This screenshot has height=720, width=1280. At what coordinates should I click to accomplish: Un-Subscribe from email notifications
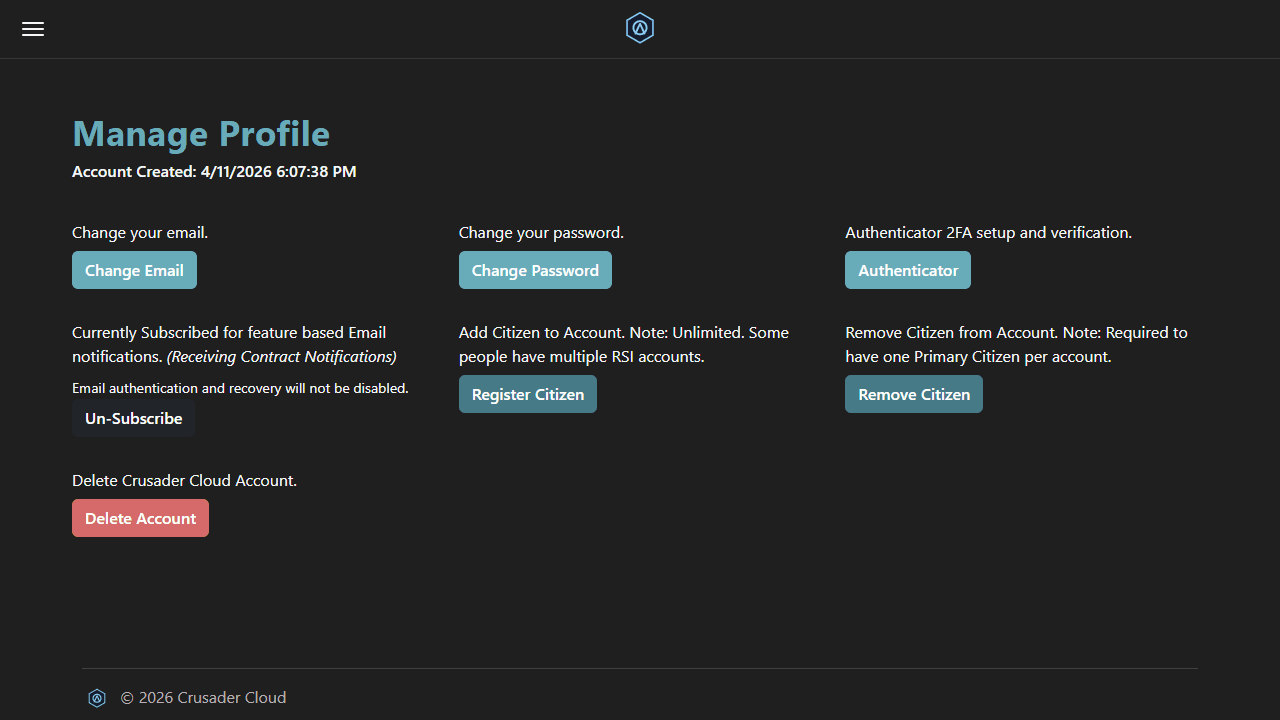[133, 418]
